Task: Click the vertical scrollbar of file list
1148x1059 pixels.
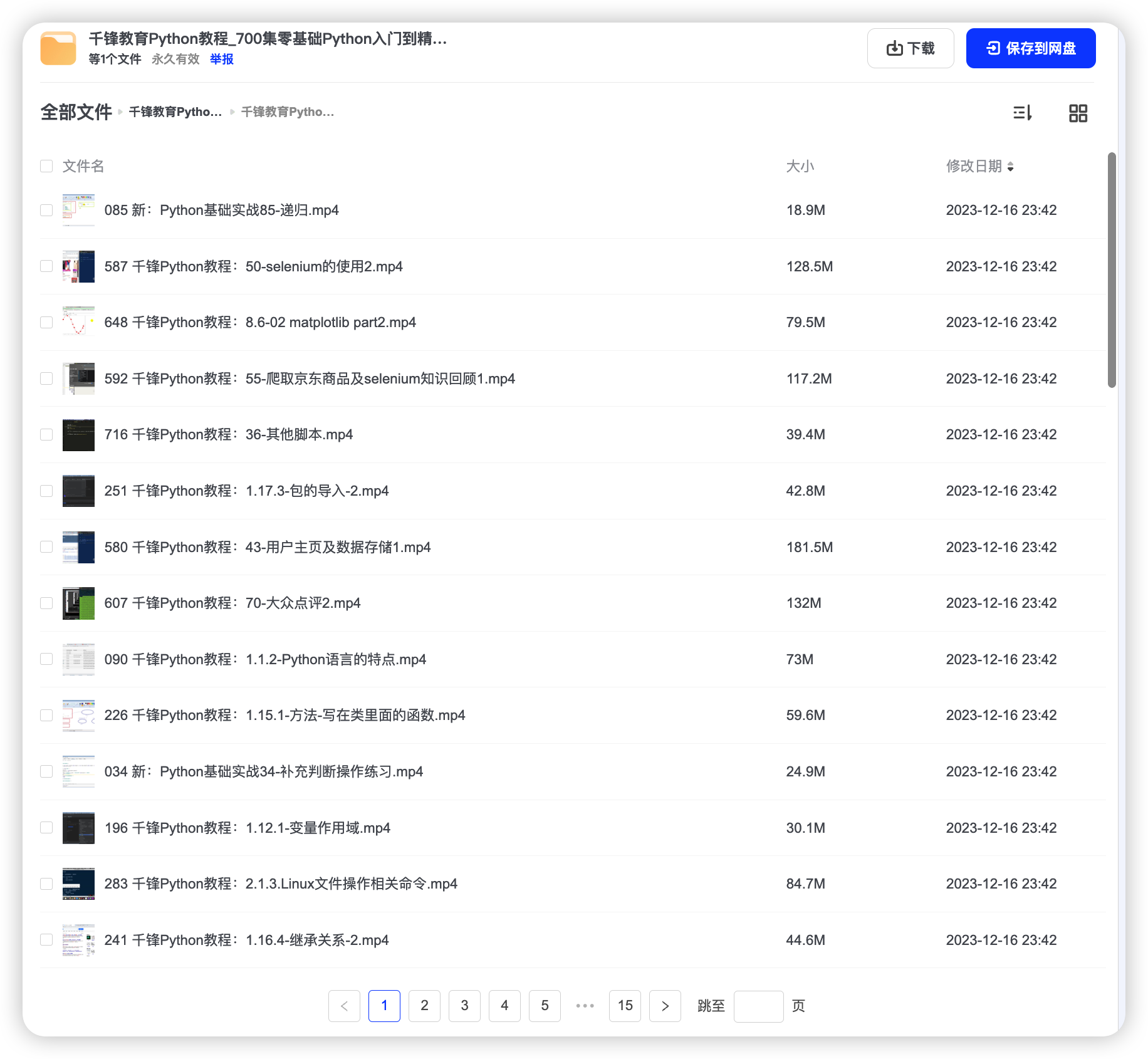Action: [x=1112, y=270]
